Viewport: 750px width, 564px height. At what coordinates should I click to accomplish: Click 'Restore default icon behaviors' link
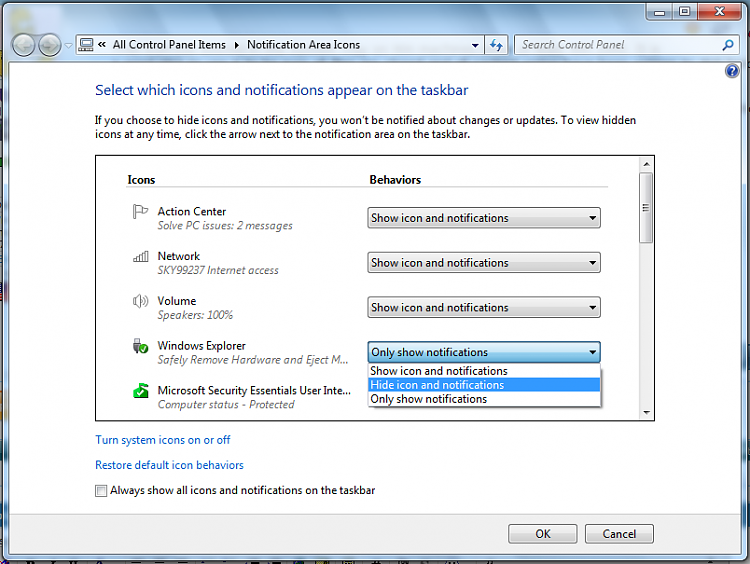pos(169,465)
